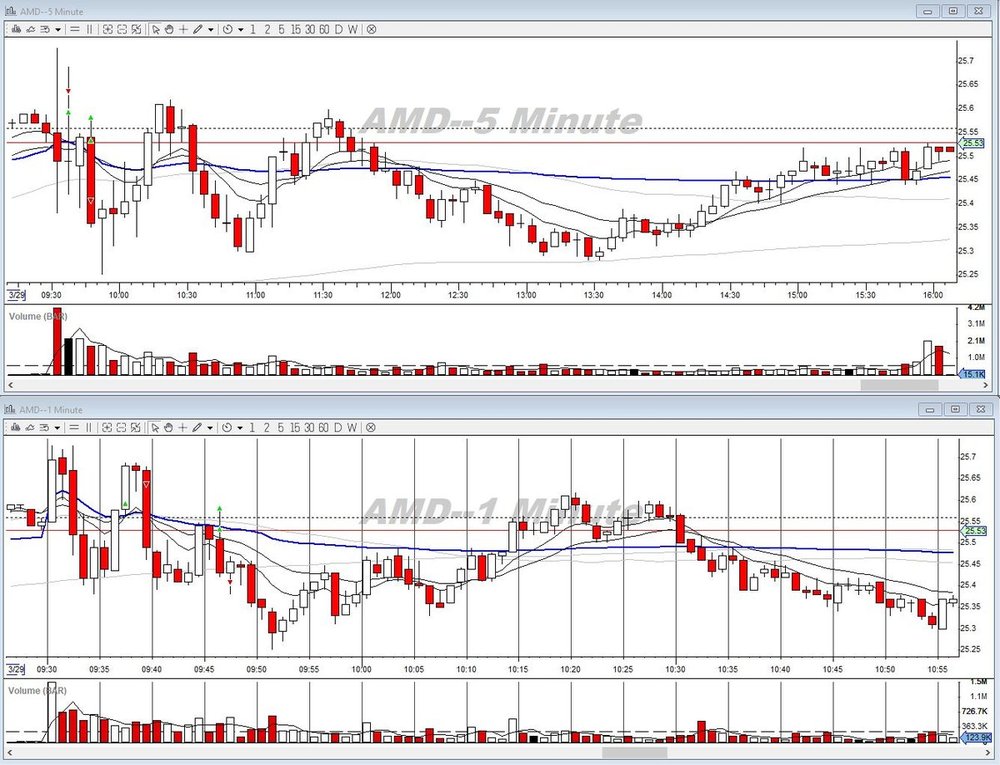Switch to Weekly interval in 5 Minute window
The height and width of the screenshot is (765, 1000).
click(353, 29)
